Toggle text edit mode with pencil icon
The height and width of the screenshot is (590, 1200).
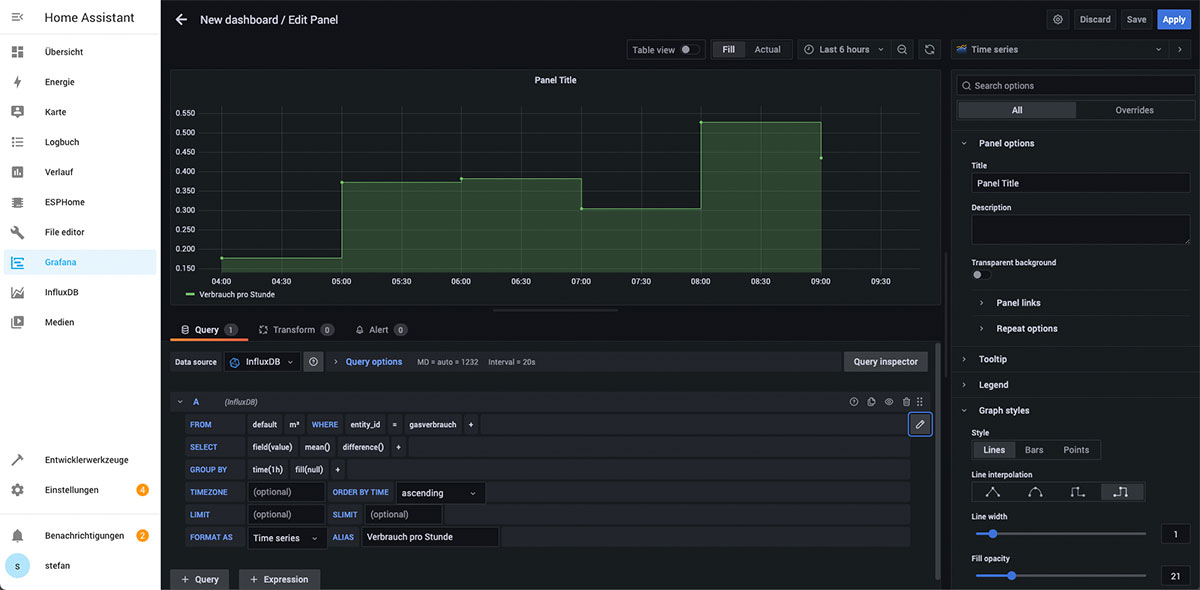920,425
